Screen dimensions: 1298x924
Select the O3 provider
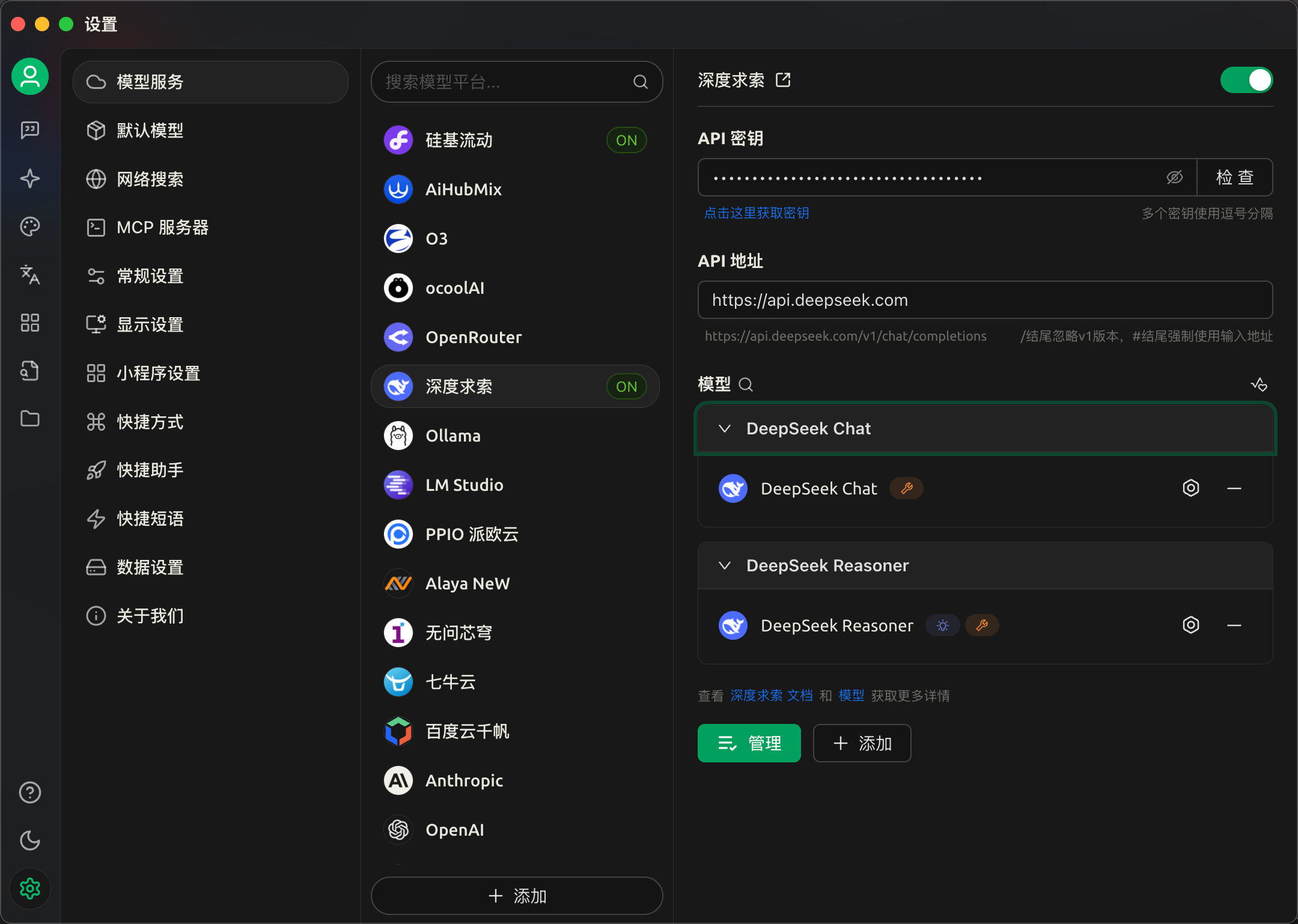point(516,239)
